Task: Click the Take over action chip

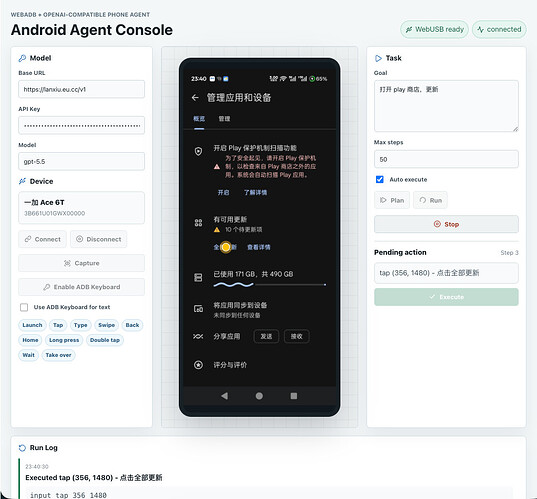Action: point(59,355)
